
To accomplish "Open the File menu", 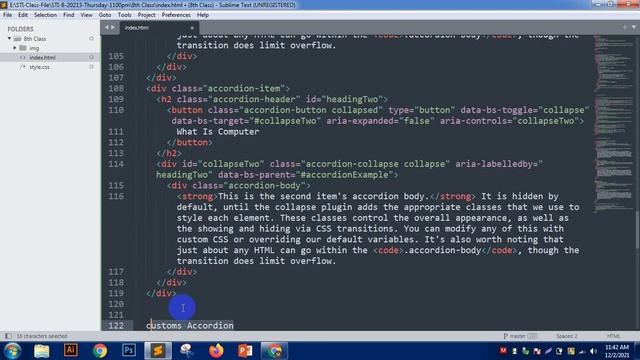I will point(7,15).
